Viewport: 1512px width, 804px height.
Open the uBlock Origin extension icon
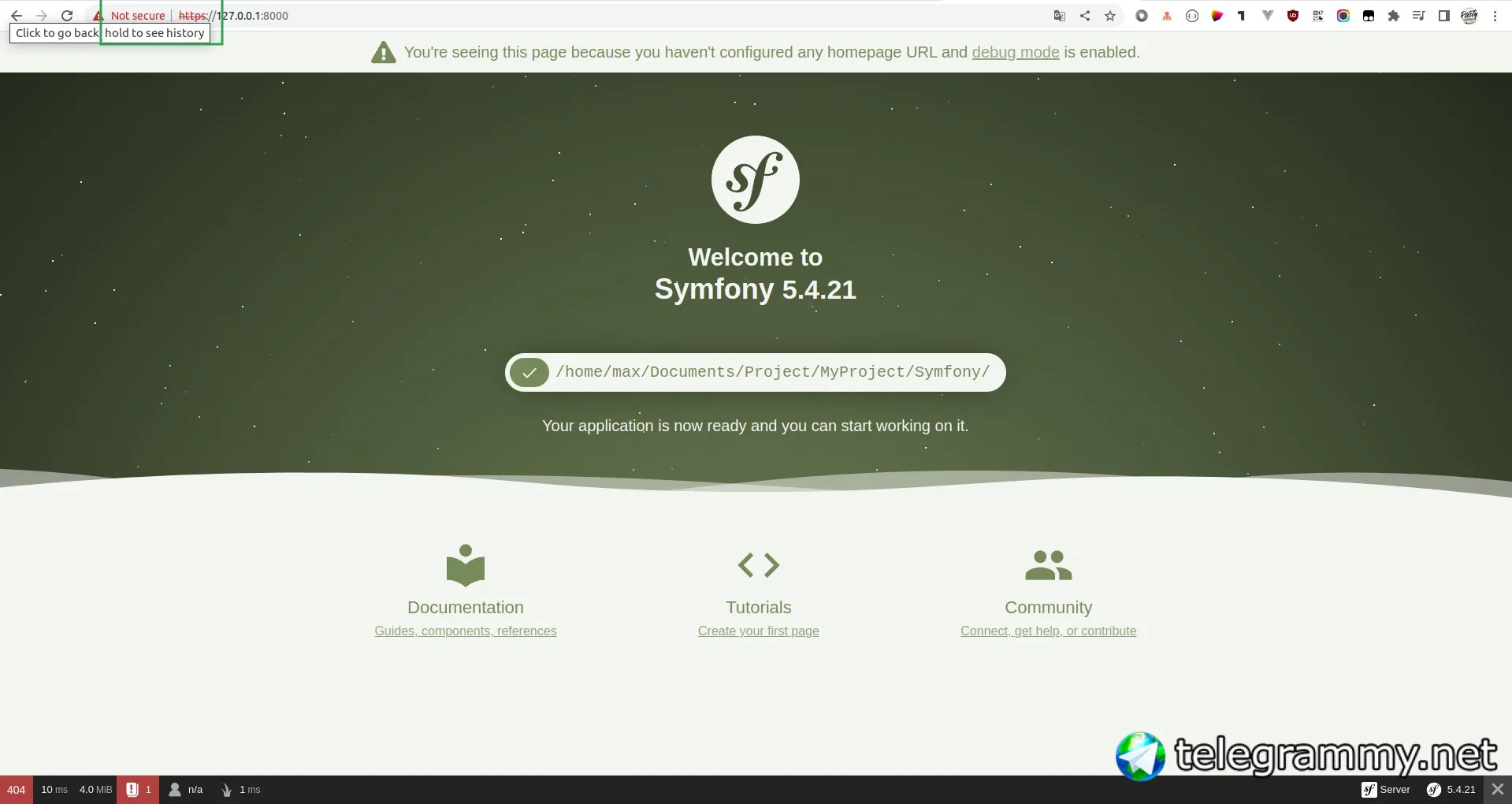[x=1293, y=16]
